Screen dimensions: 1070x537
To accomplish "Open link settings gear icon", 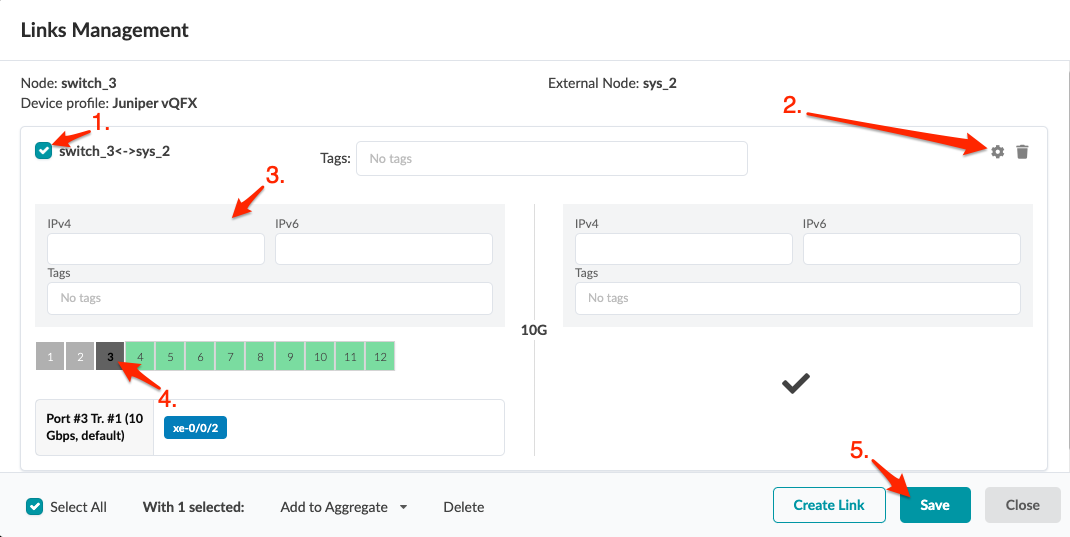I will pyautogui.click(x=997, y=152).
